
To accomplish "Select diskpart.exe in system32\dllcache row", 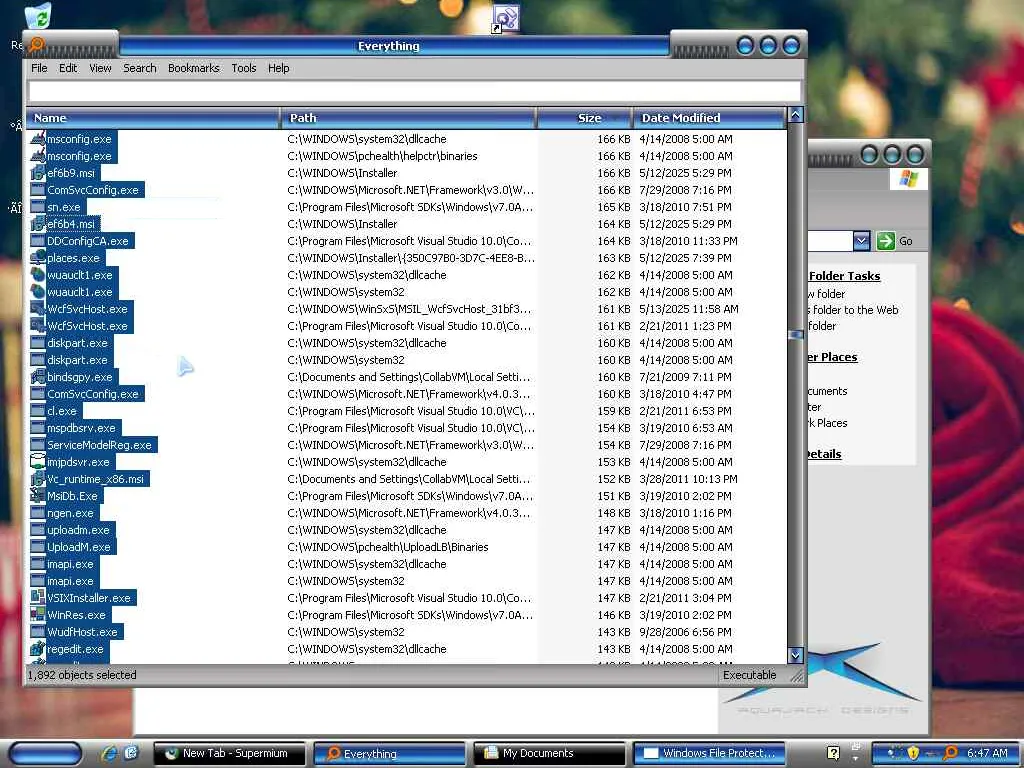I will tap(77, 343).
